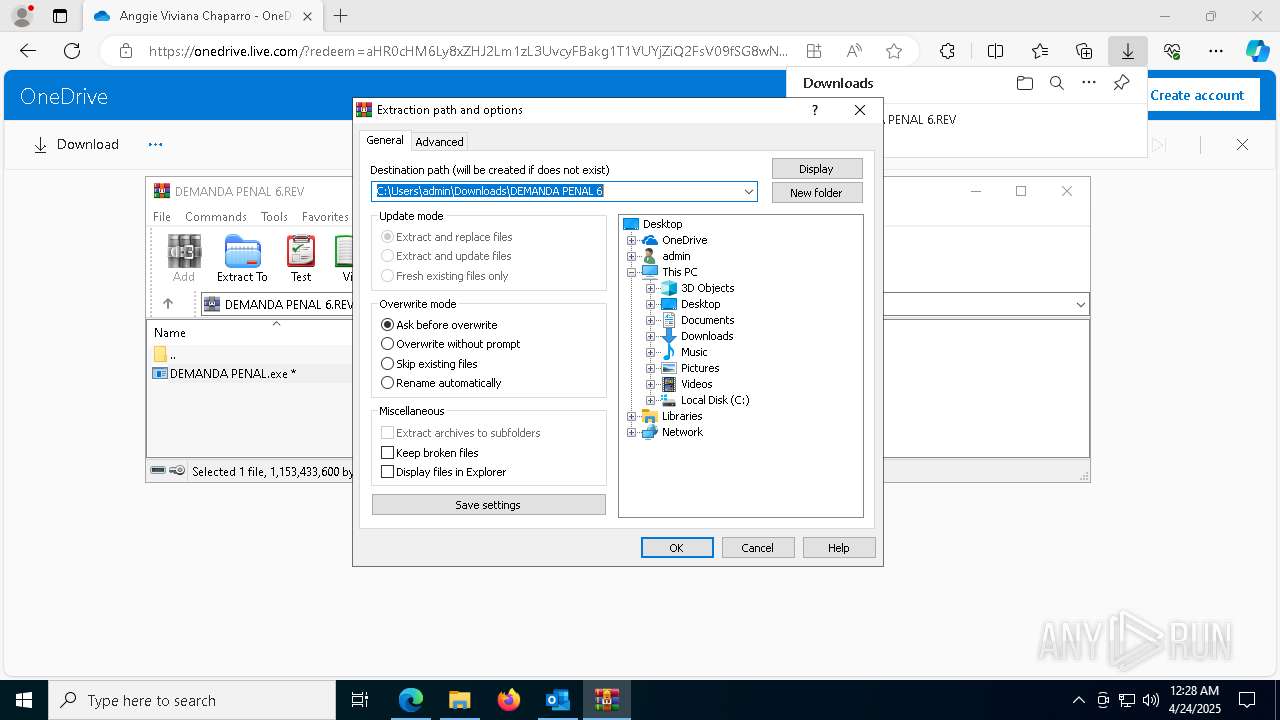Image resolution: width=1280 pixels, height=720 pixels.
Task: Refresh the browser page
Action: [72, 51]
